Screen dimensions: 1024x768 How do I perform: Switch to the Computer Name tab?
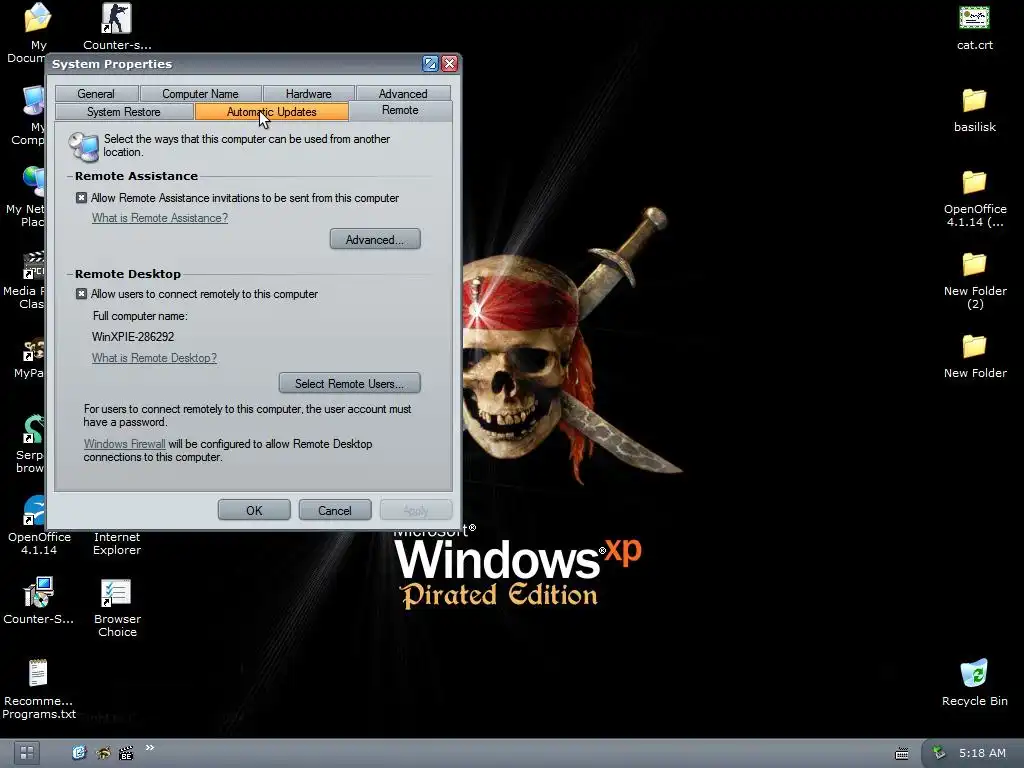coord(200,93)
